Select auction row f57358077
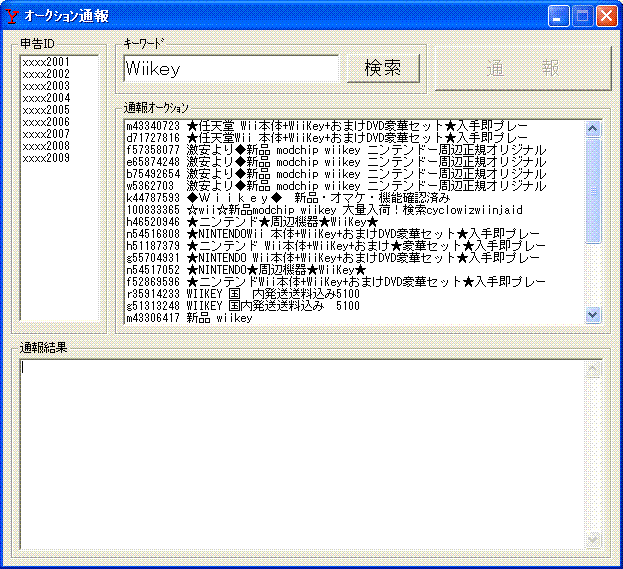 pyautogui.click(x=354, y=150)
